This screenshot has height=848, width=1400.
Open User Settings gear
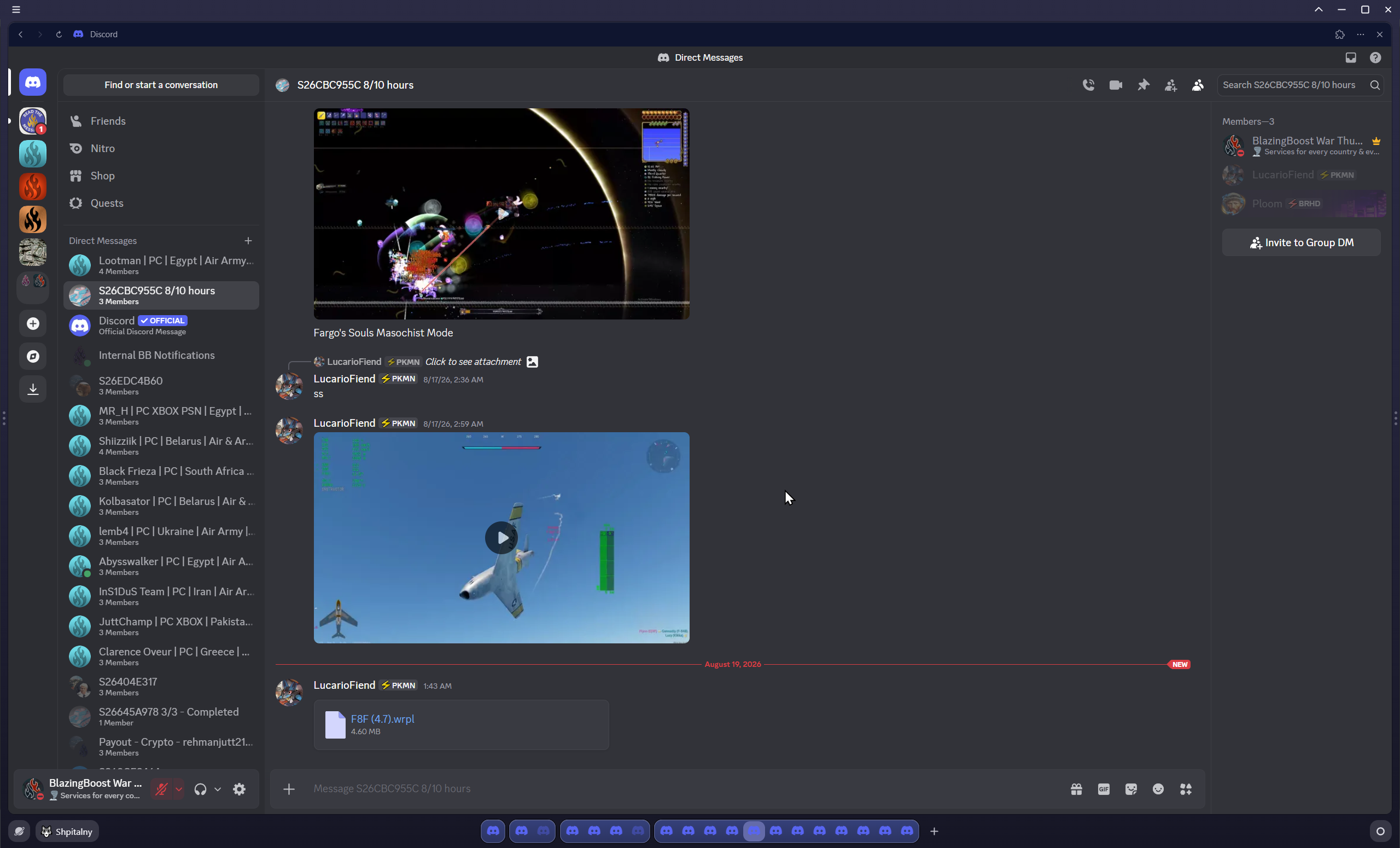(x=239, y=789)
